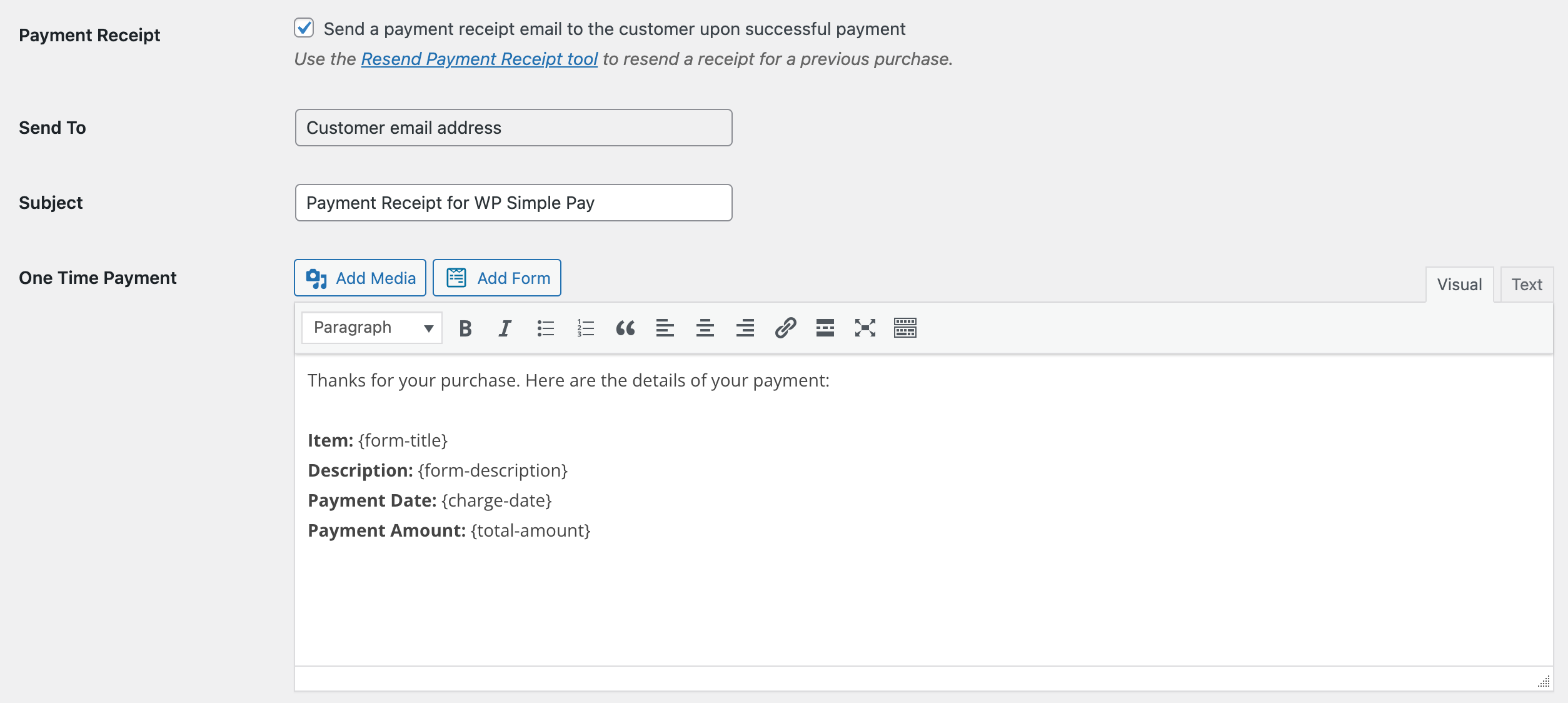Click the Add Form button
Image resolution: width=1568 pixels, height=703 pixels.
click(497, 278)
